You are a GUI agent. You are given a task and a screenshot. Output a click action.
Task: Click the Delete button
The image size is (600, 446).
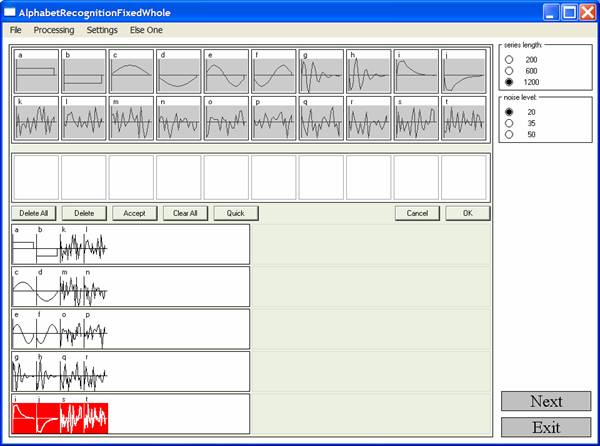pyautogui.click(x=84, y=213)
